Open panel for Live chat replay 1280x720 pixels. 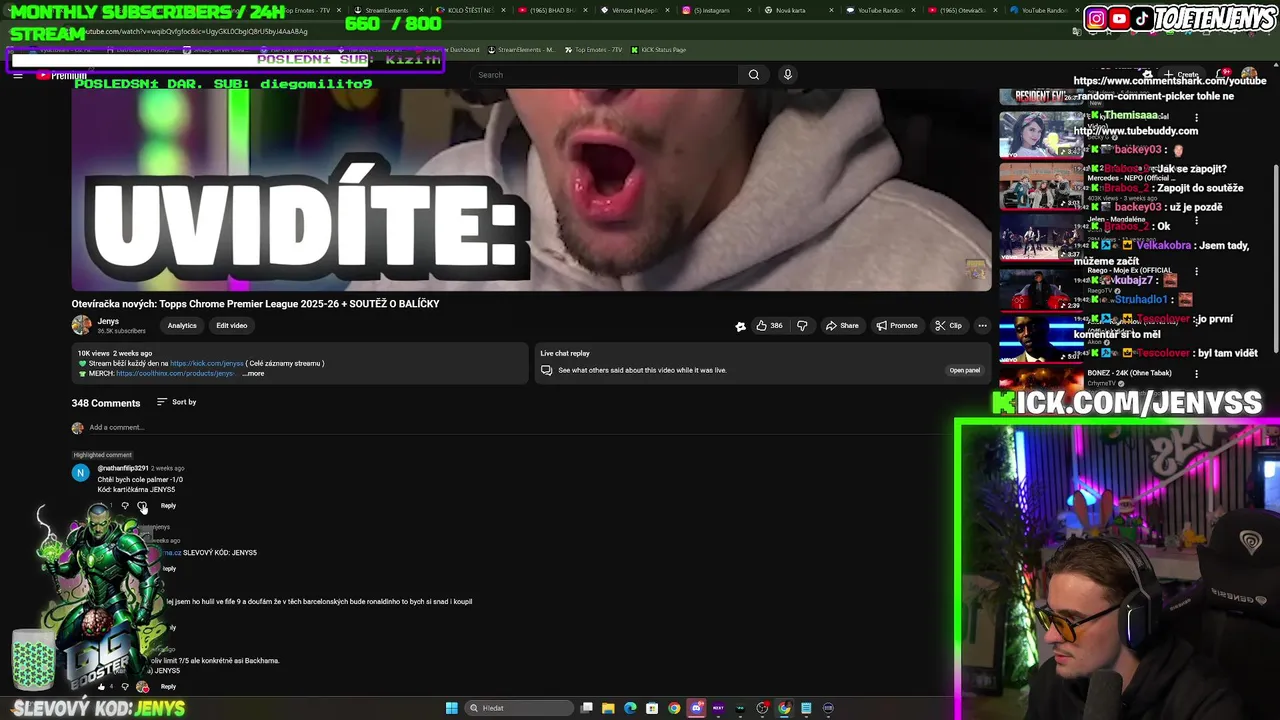[965, 370]
